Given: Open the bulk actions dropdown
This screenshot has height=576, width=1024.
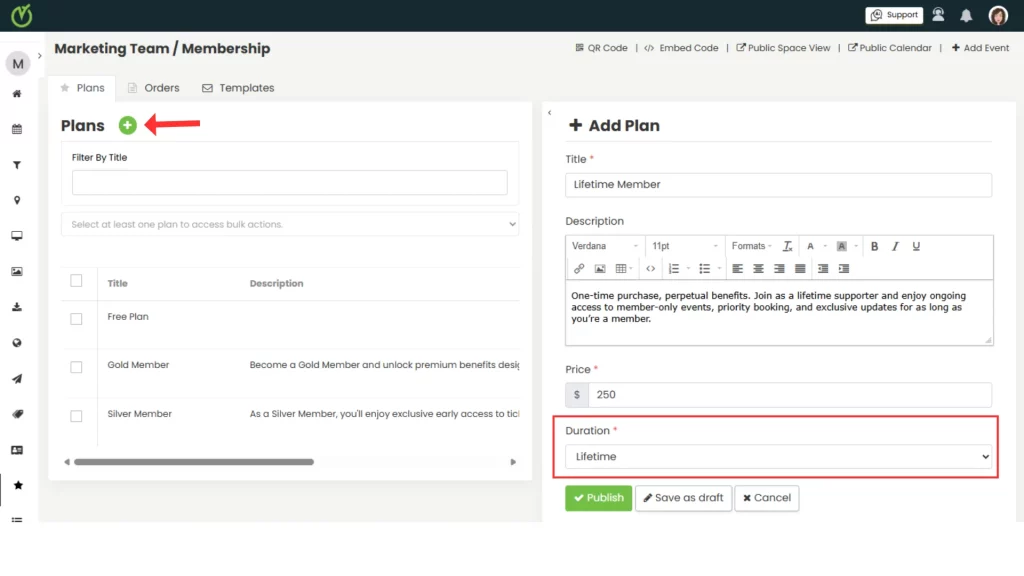Looking at the screenshot, I should pos(290,224).
